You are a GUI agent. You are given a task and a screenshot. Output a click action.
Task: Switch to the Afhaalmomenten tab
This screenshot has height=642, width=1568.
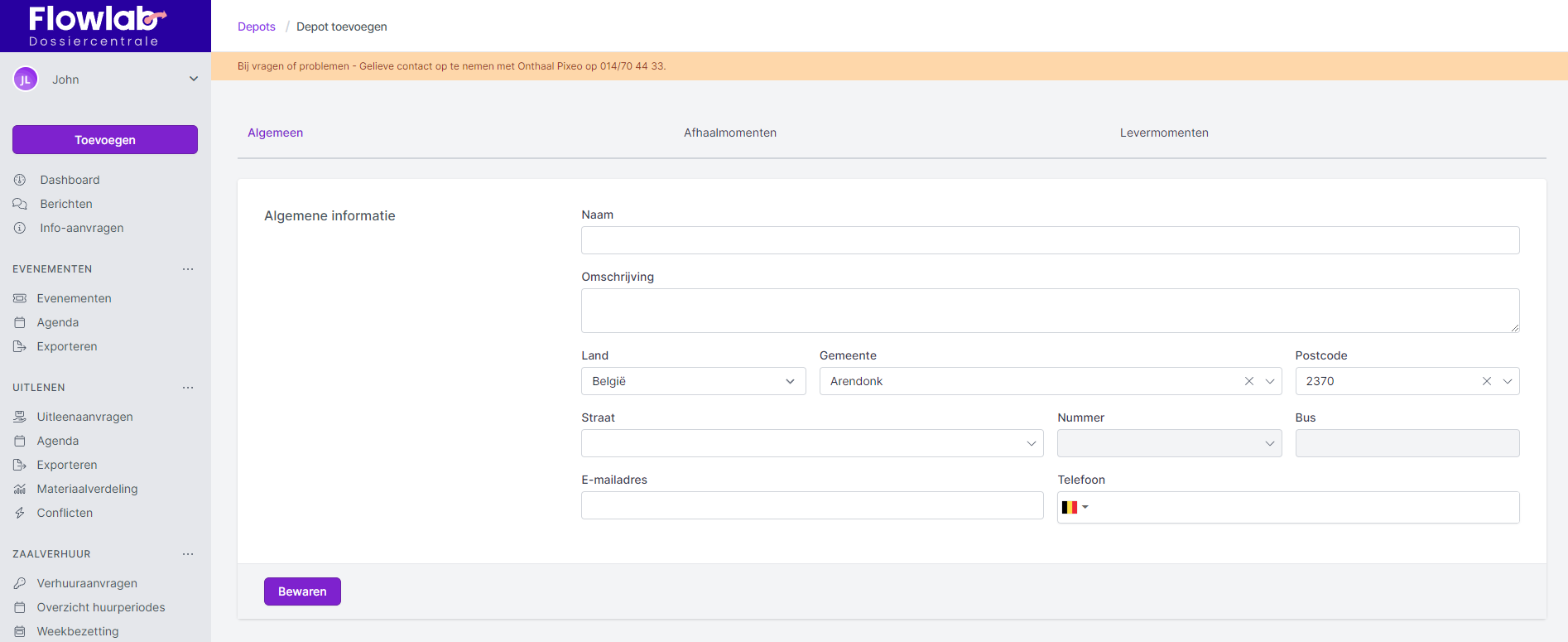[x=729, y=133]
